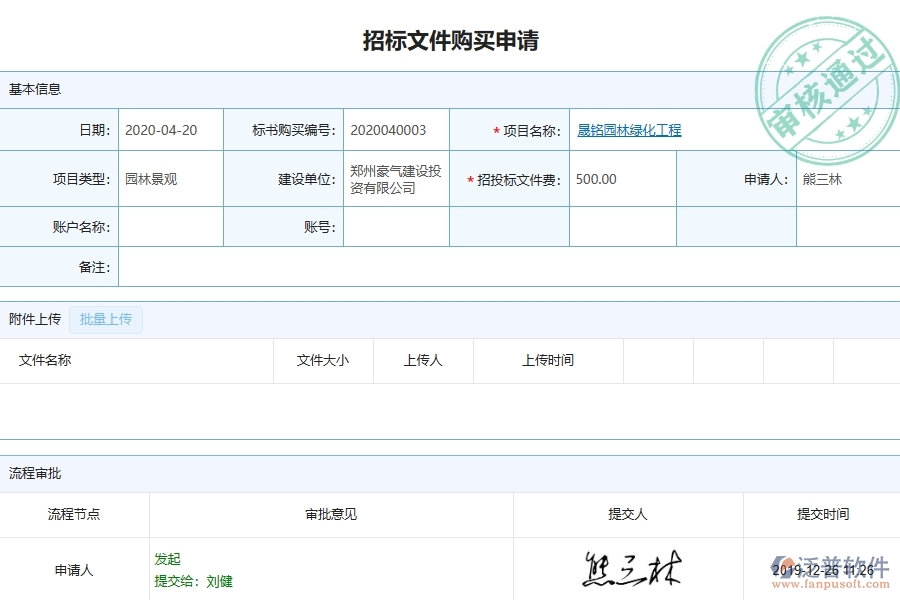The height and width of the screenshot is (600, 900).
Task: Click the 招投标文件费 fee value 500.00
Action: pyautogui.click(x=597, y=179)
